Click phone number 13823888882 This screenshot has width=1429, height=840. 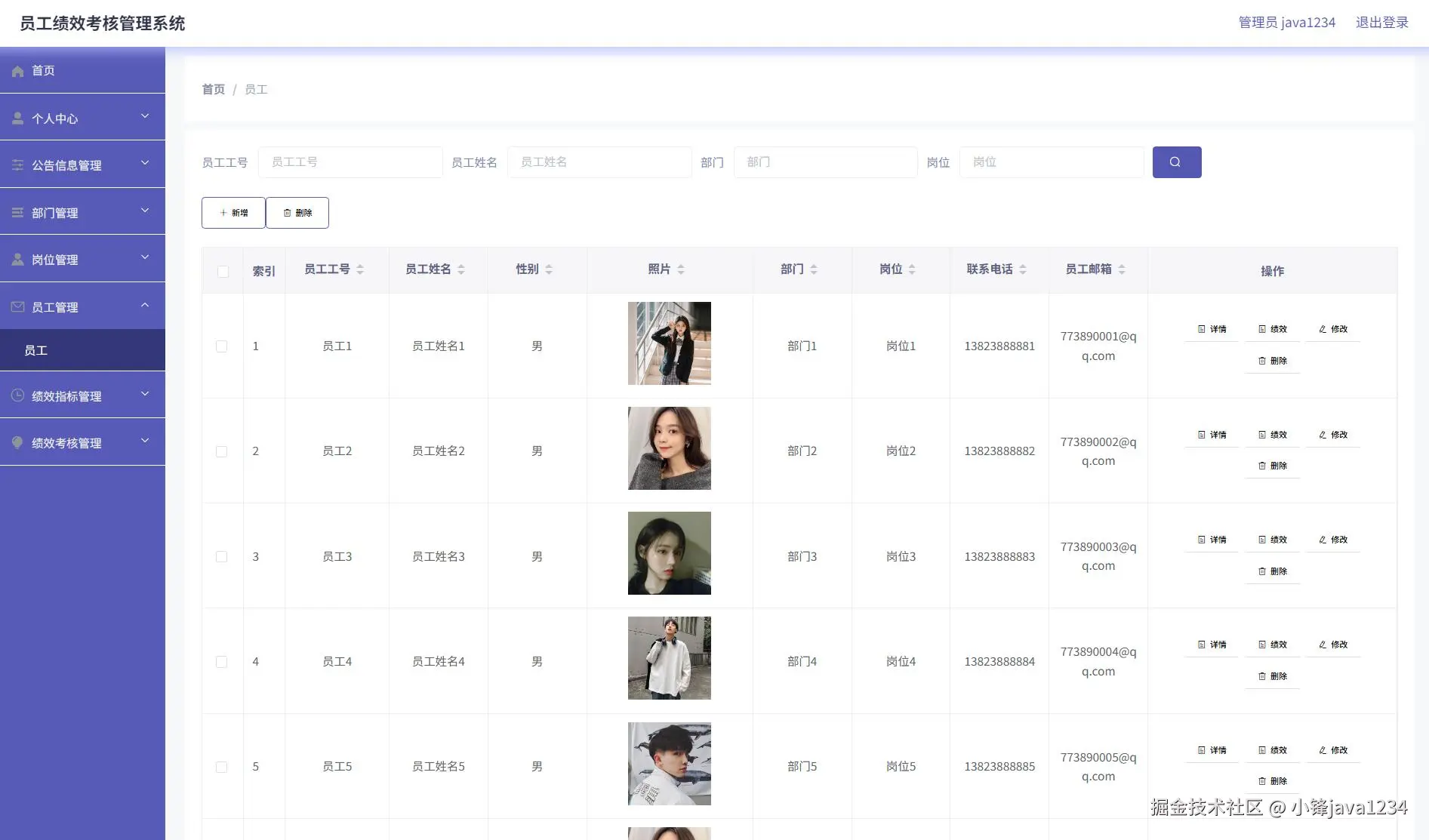click(x=999, y=451)
